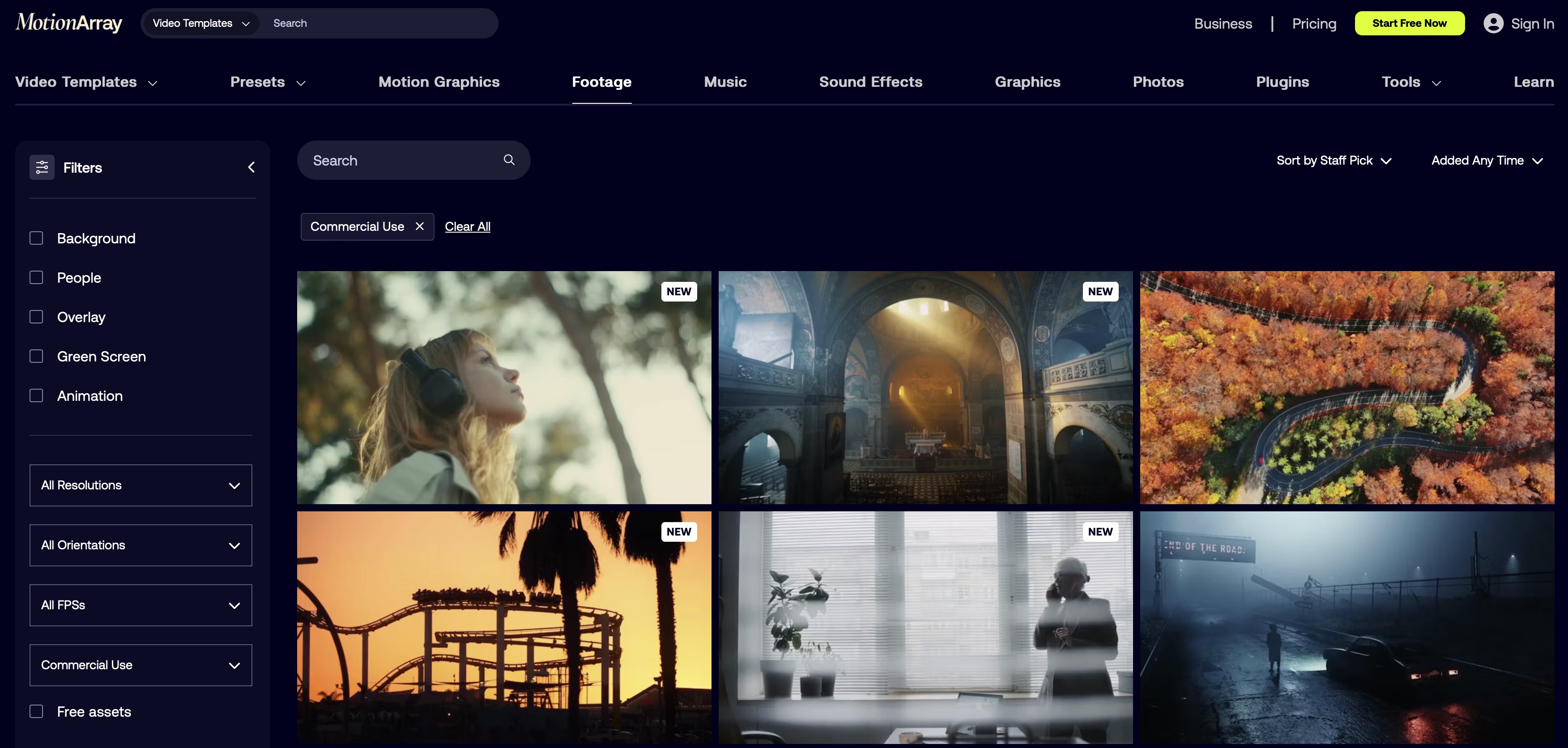Screen dimensions: 1568x748
Task: Click the Sign In user avatar icon
Action: point(1493,23)
